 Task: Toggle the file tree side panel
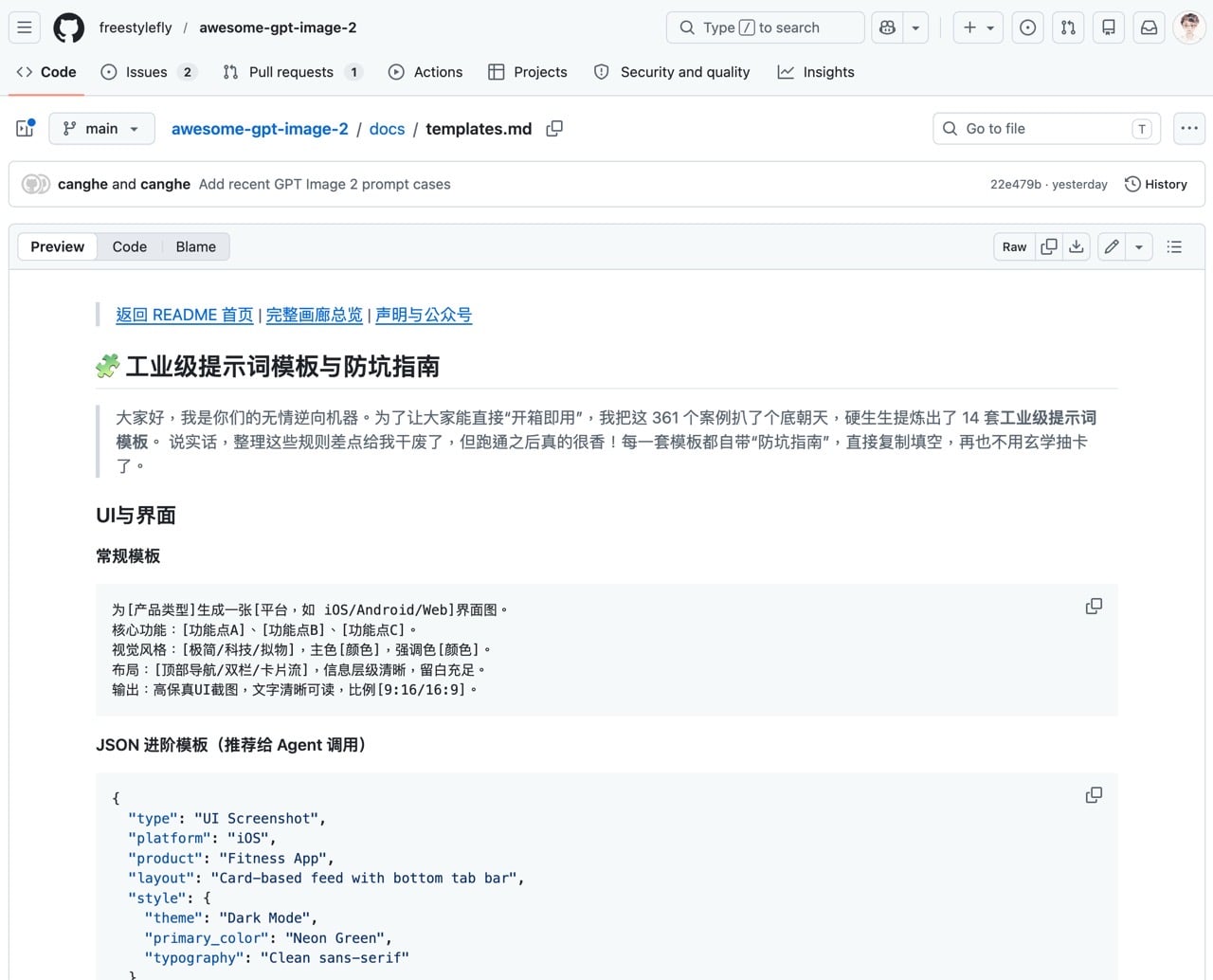pyautogui.click(x=26, y=128)
